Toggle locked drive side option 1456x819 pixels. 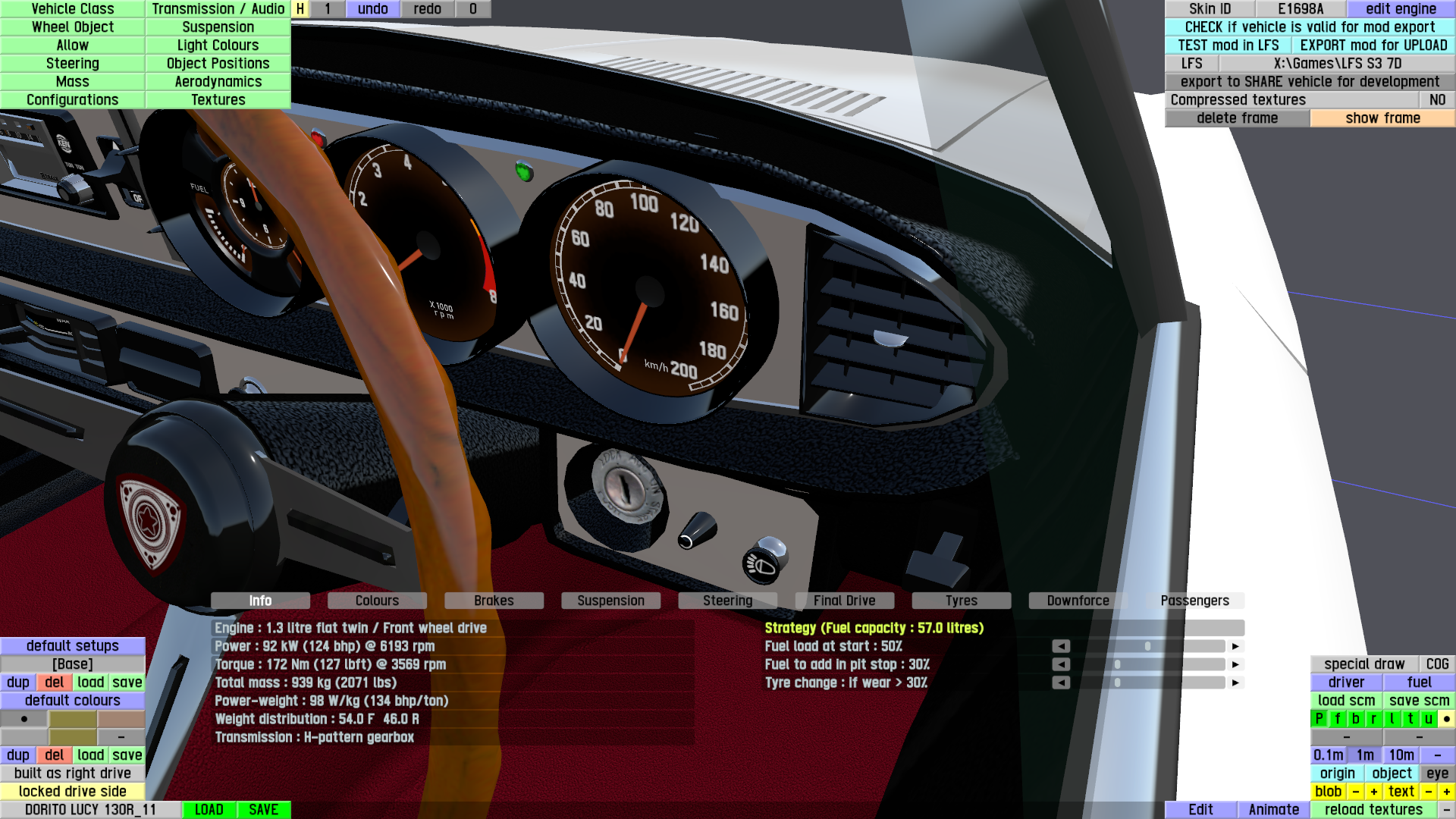[73, 791]
